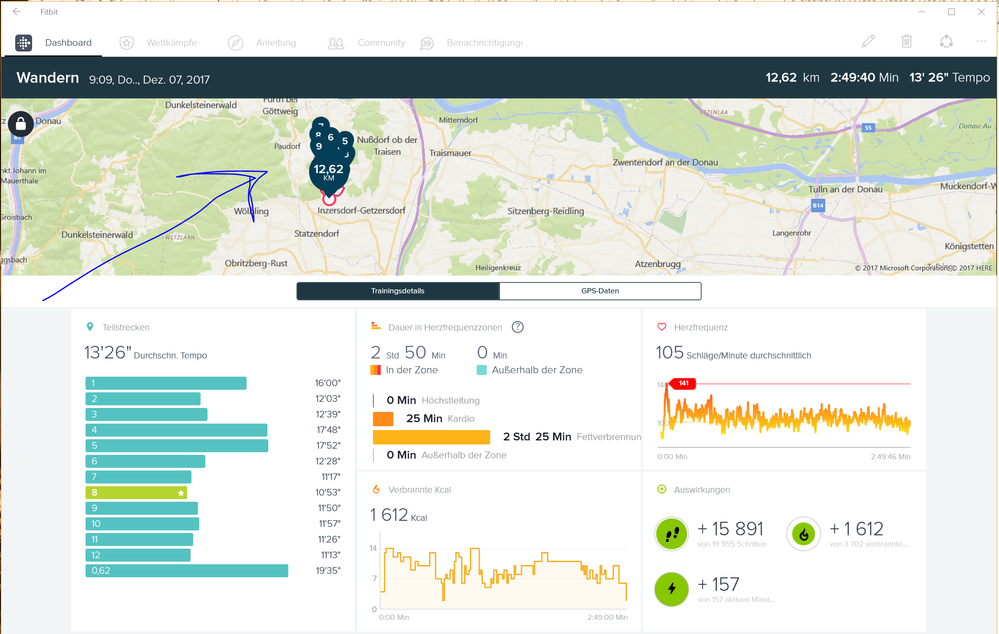Click the 141 peak heart rate marker
Viewport: 999px width, 634px height.
click(683, 383)
